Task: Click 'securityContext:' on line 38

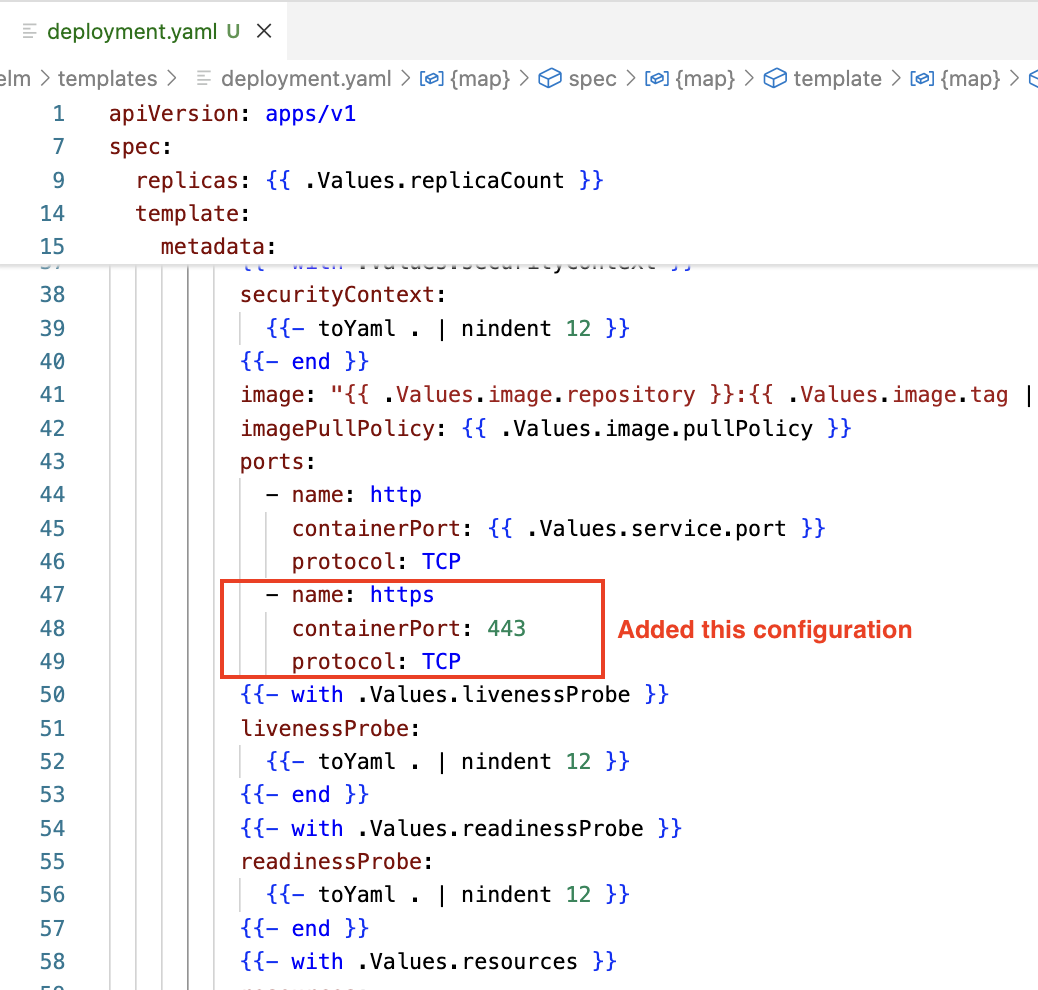Action: 343,295
